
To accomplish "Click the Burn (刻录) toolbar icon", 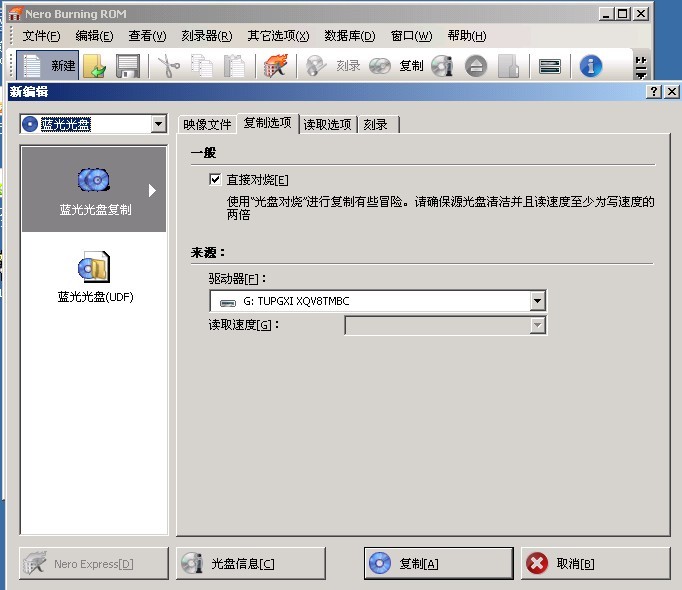I will point(333,66).
